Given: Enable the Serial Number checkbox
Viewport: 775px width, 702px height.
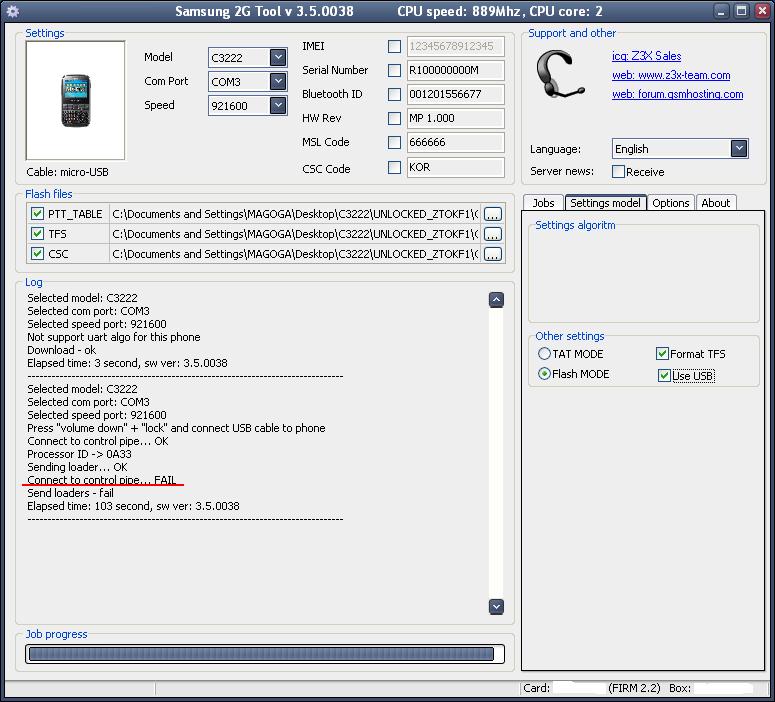Looking at the screenshot, I should click(x=394, y=70).
